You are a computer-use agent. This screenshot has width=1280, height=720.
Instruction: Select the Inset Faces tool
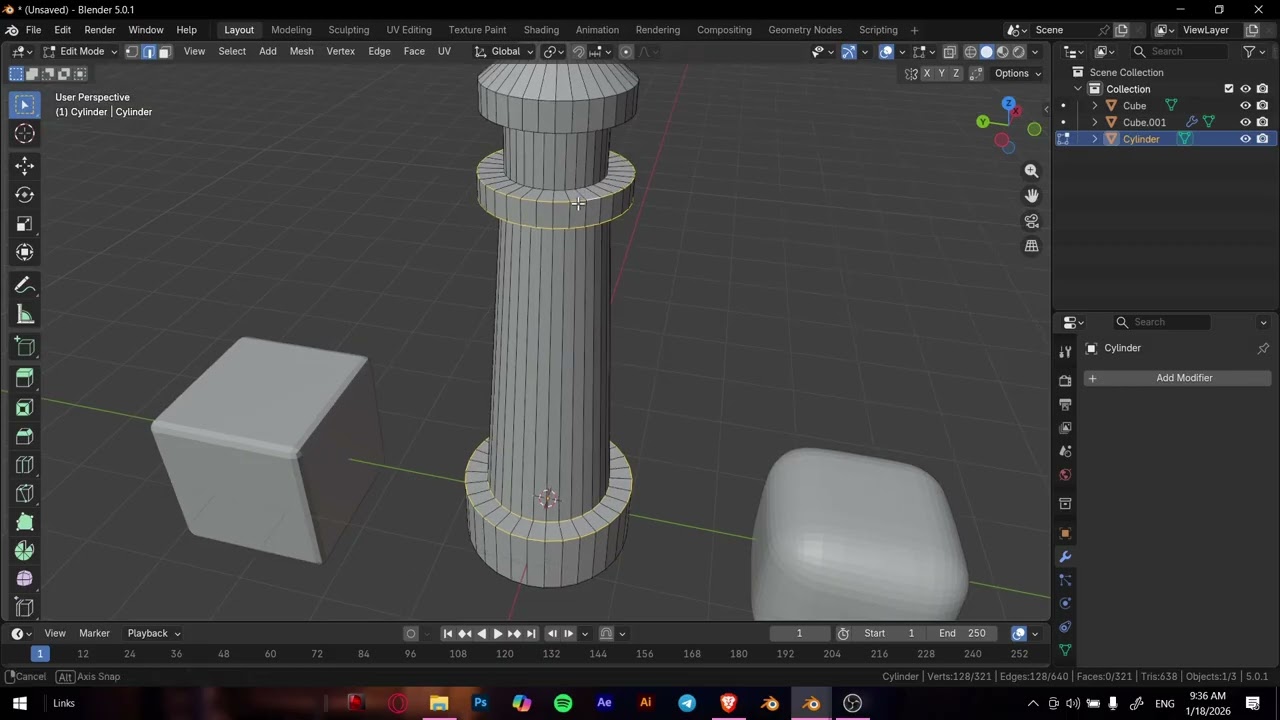pyautogui.click(x=25, y=407)
